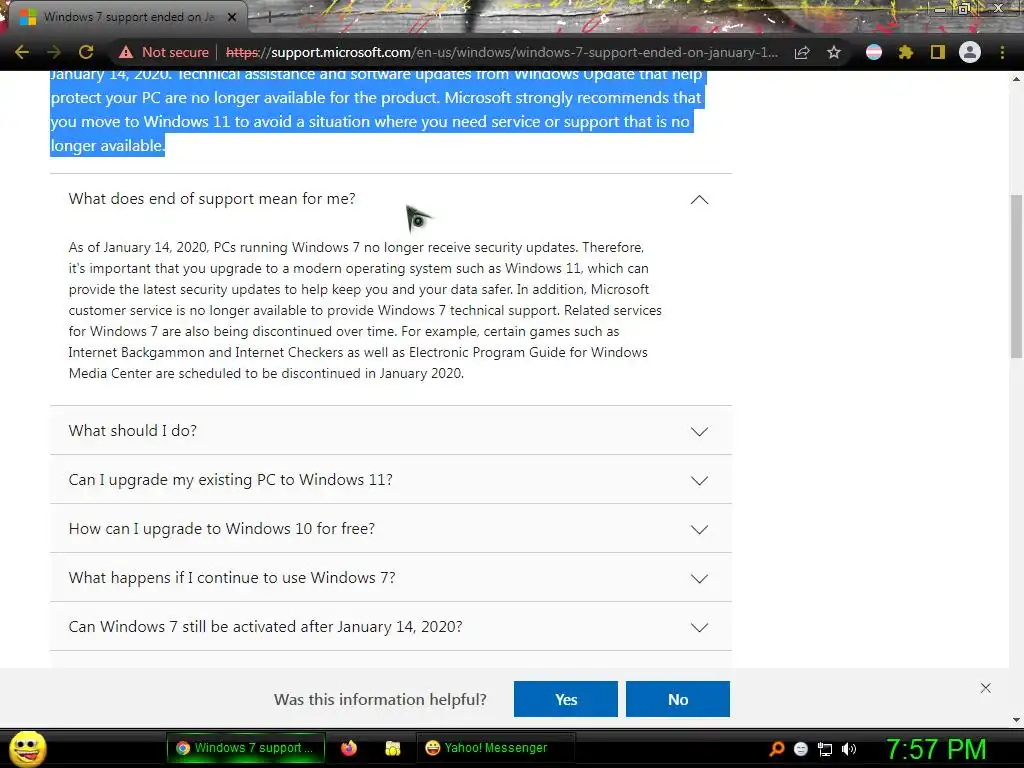Click the text 'Was this information helpful?'

pos(380,699)
